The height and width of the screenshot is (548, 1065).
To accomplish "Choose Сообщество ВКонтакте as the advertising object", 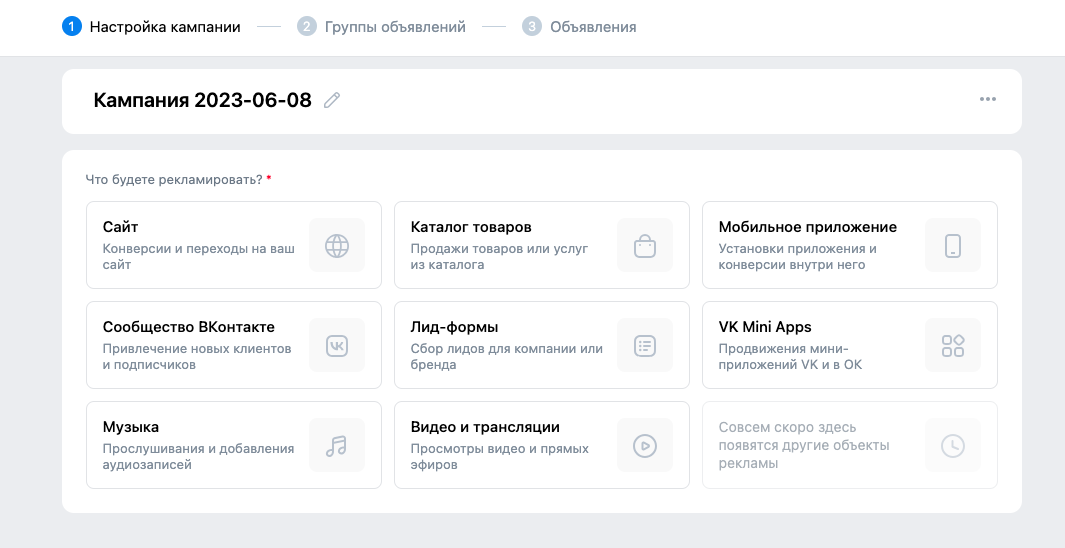I will coord(234,345).
